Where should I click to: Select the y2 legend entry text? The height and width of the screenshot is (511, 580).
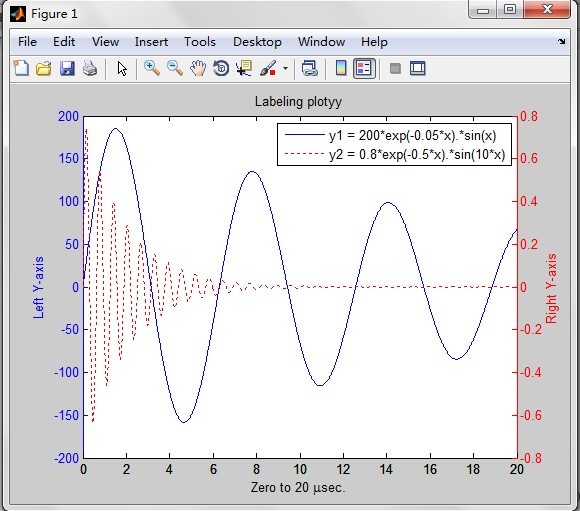417,154
